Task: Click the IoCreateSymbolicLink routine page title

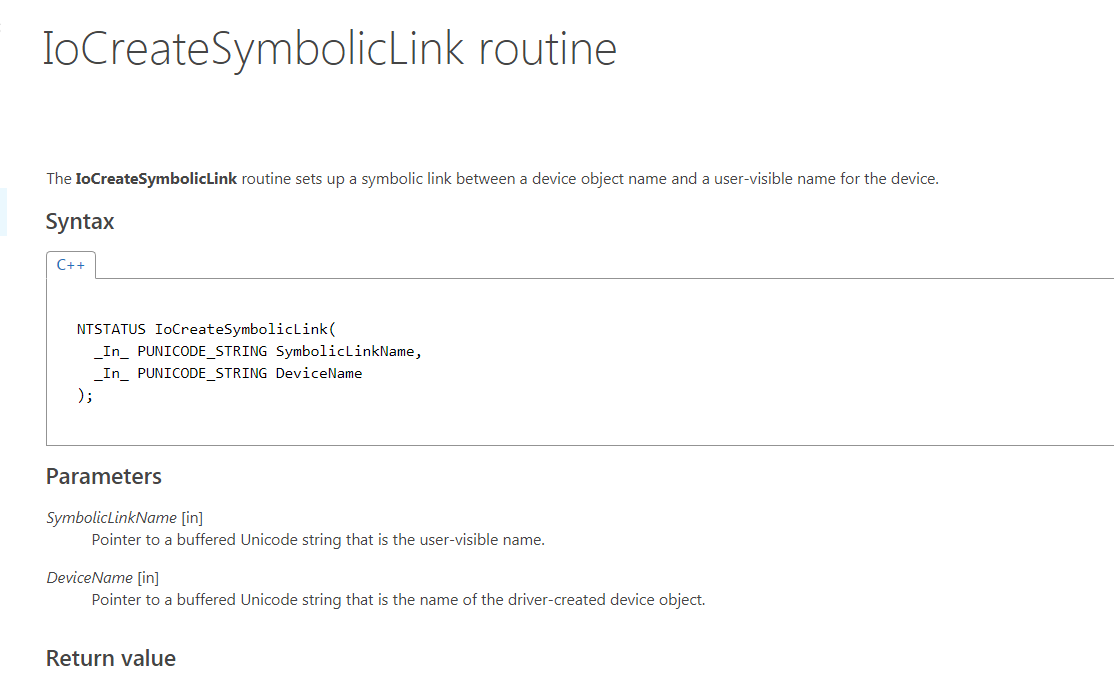Action: pyautogui.click(x=329, y=49)
